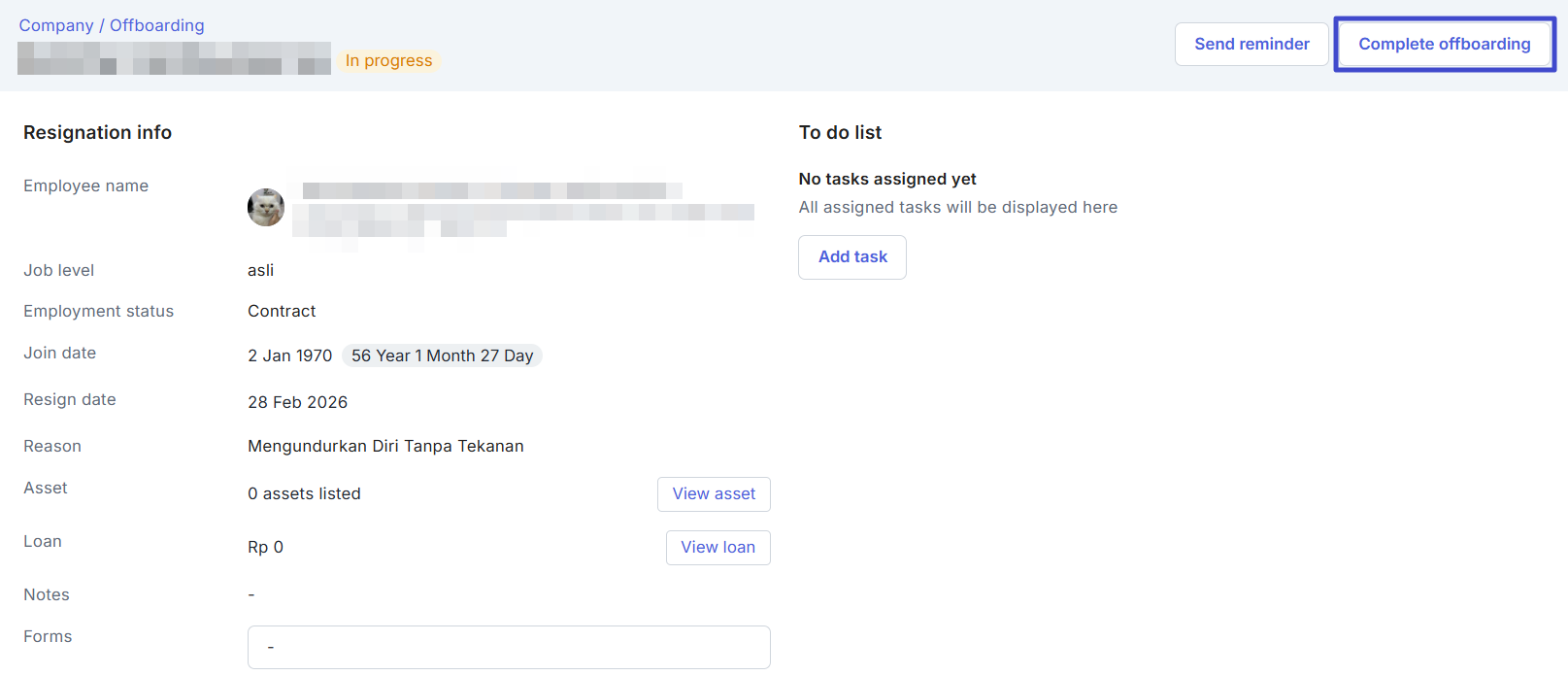Click the Forms field box
This screenshot has height=676, width=1568.
(x=509, y=647)
